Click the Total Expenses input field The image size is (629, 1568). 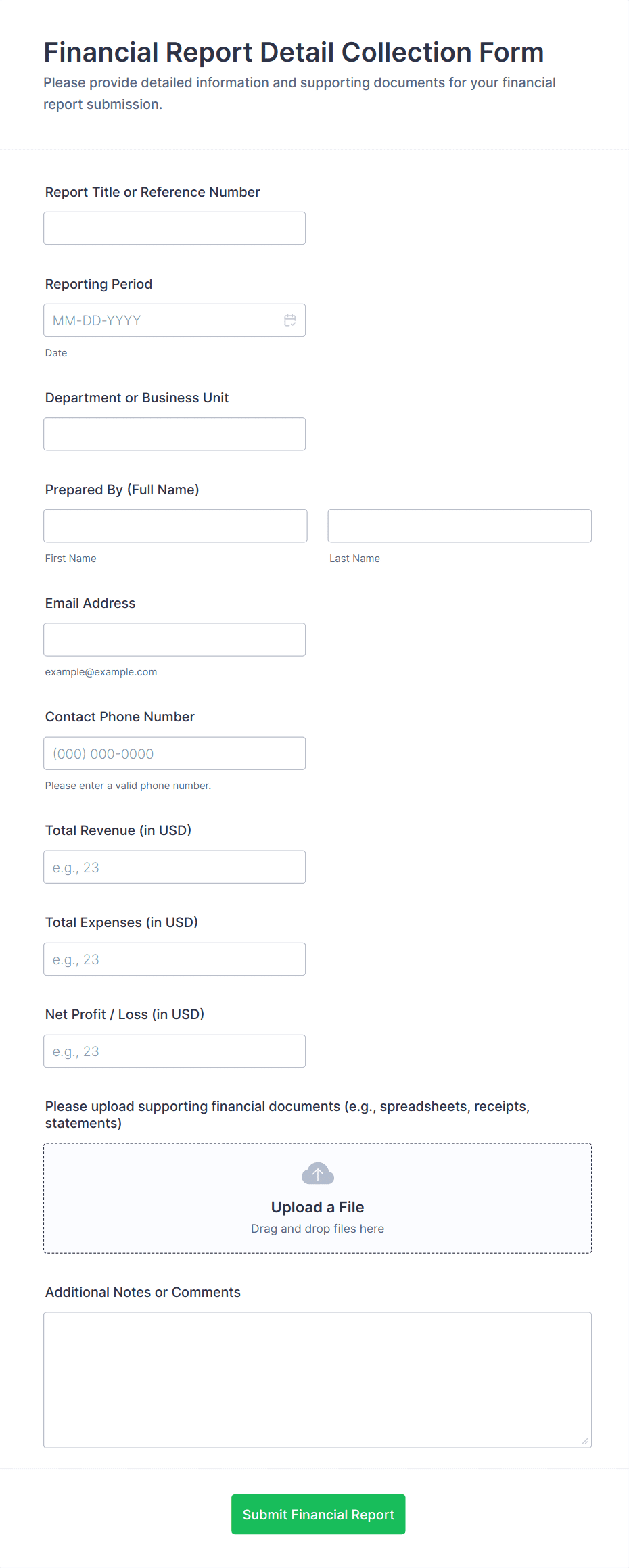174,959
